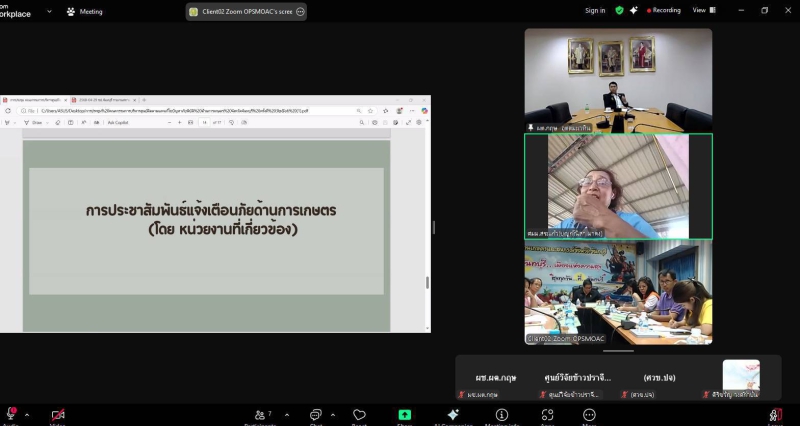Close the first tab in shared browser

[x=65, y=100]
